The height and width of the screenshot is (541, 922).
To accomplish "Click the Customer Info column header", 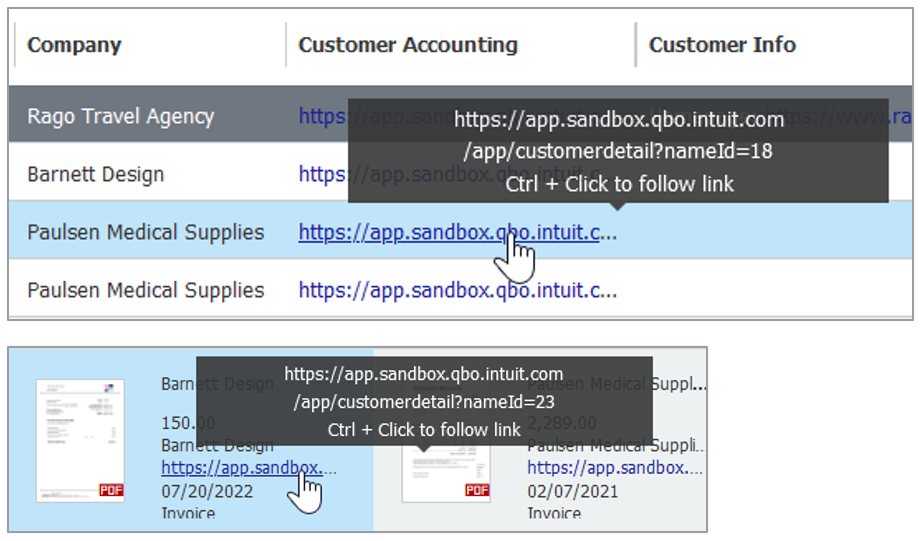I will 722,45.
